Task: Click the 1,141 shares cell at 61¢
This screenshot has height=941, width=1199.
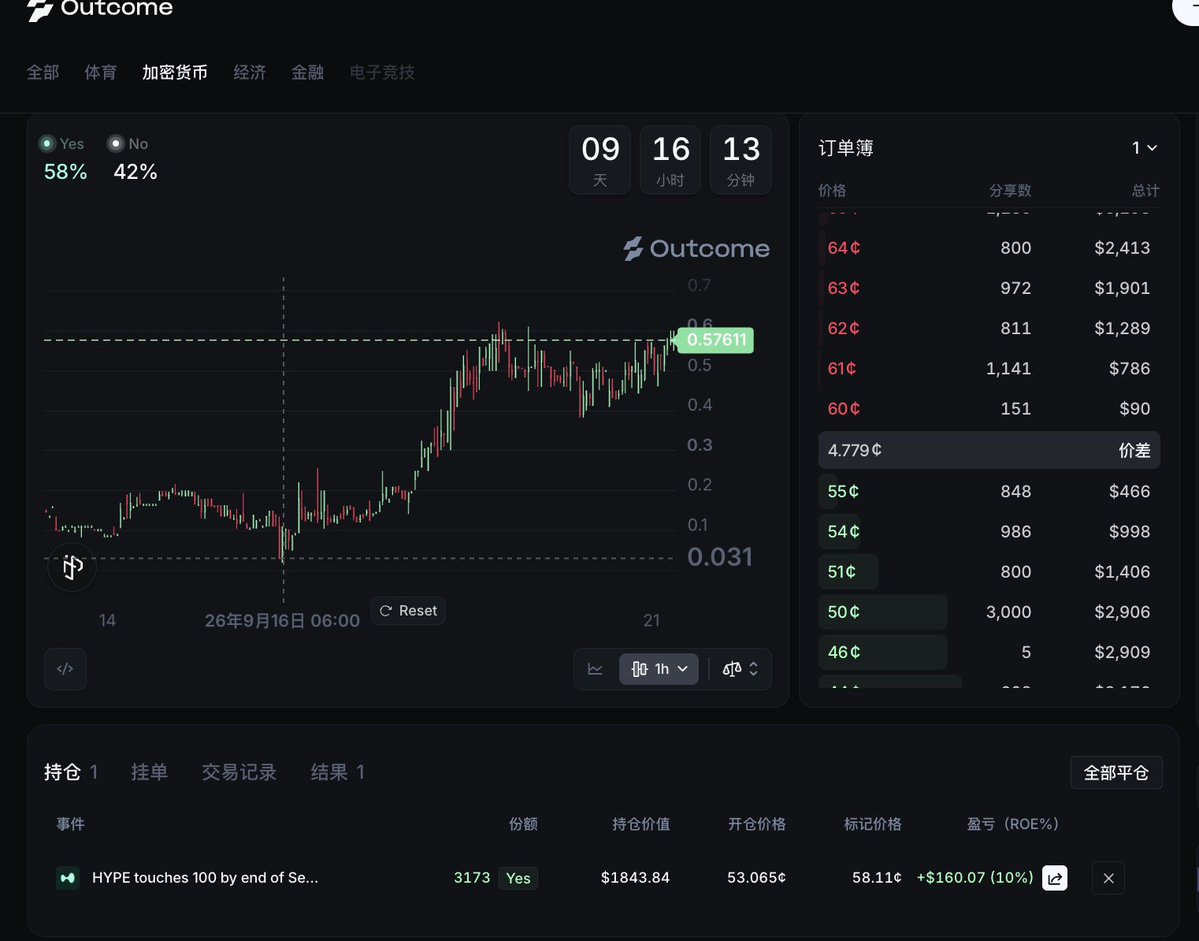Action: point(1009,368)
